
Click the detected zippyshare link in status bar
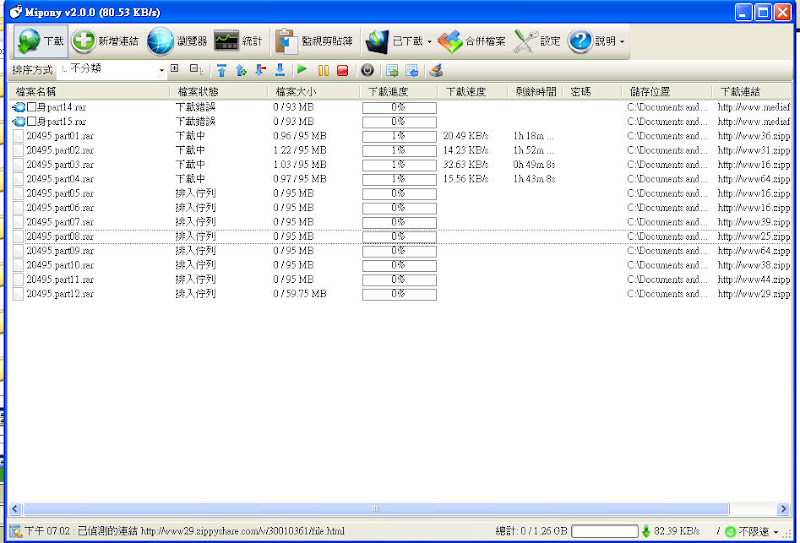click(242, 531)
